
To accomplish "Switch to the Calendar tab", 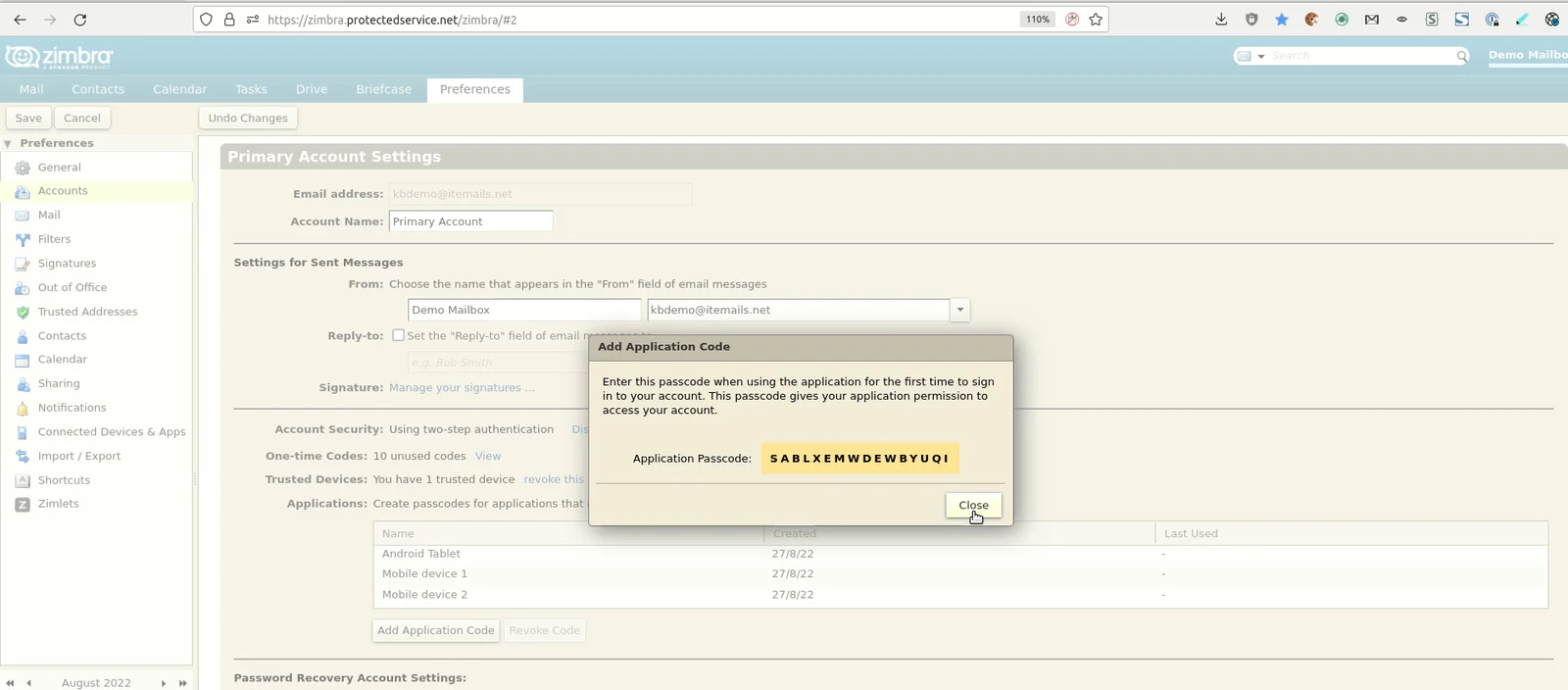I will click(x=180, y=89).
